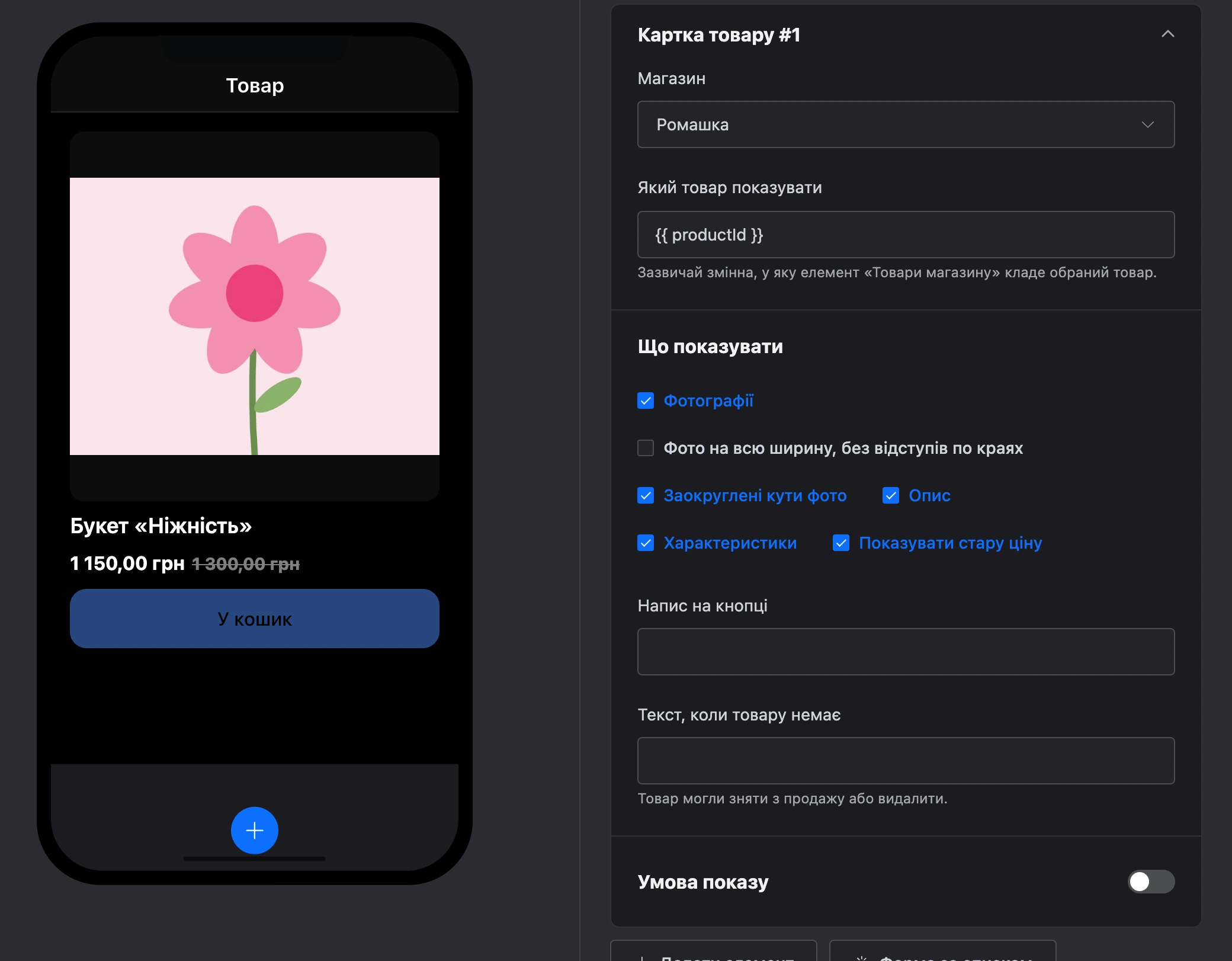Uncheck the Фотографії checkbox
Screen dimensions: 1232x961
[x=646, y=401]
